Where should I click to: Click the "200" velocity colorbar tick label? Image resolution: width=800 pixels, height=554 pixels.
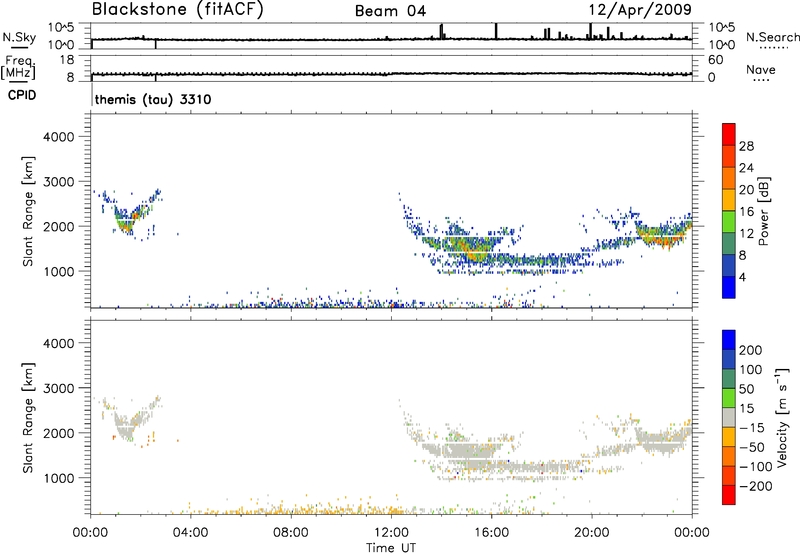click(x=751, y=350)
